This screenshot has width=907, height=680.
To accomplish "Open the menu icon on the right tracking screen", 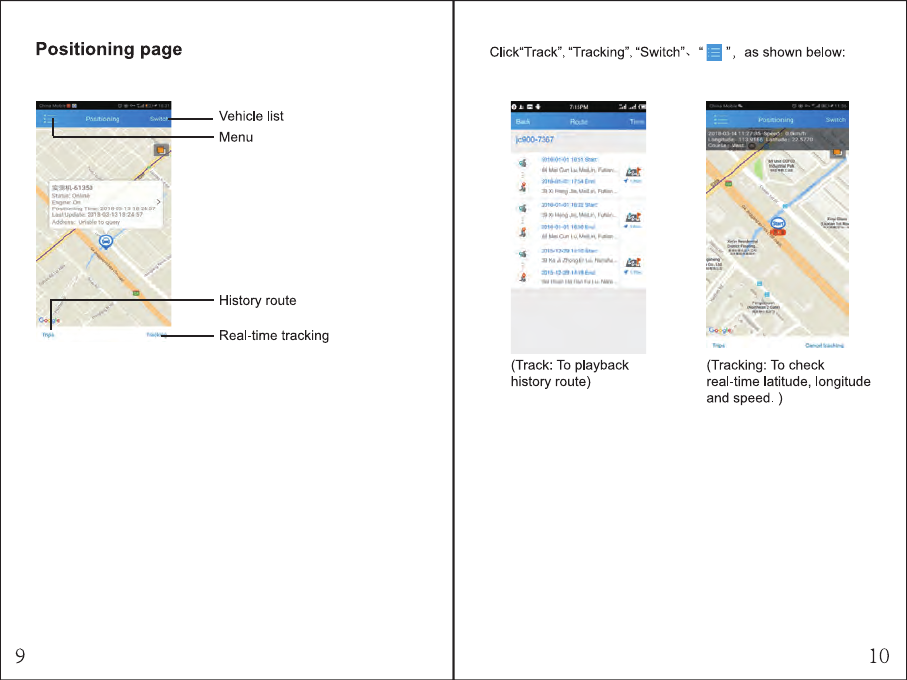I will 721,120.
